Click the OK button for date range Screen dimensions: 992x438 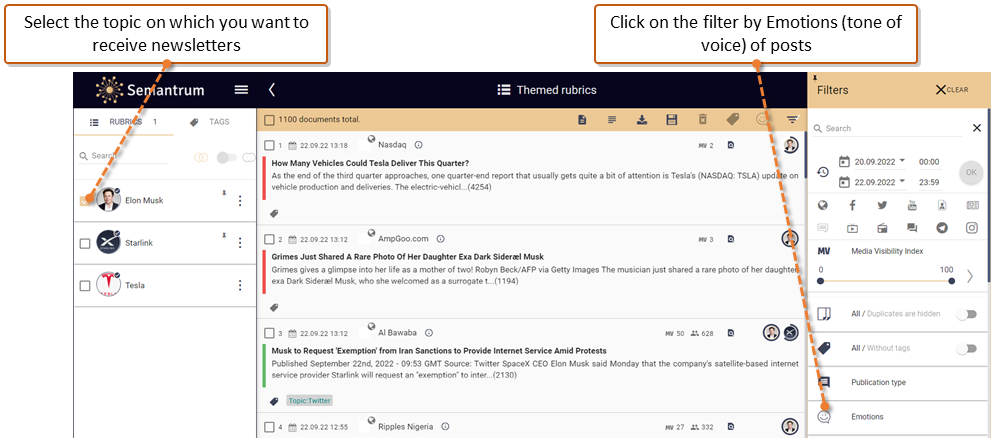(971, 172)
